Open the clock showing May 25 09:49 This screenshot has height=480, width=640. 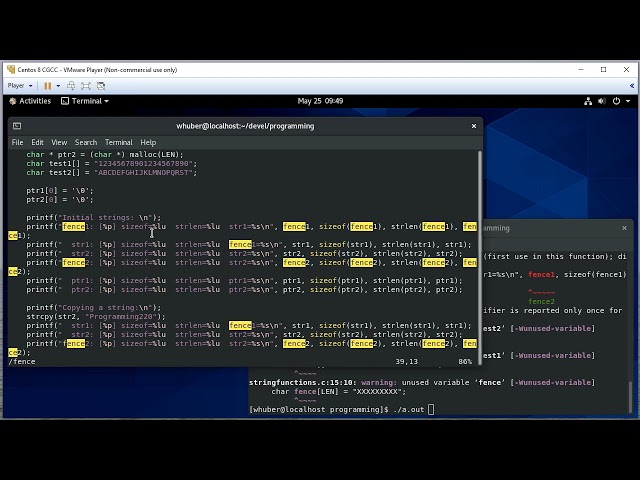click(x=320, y=101)
